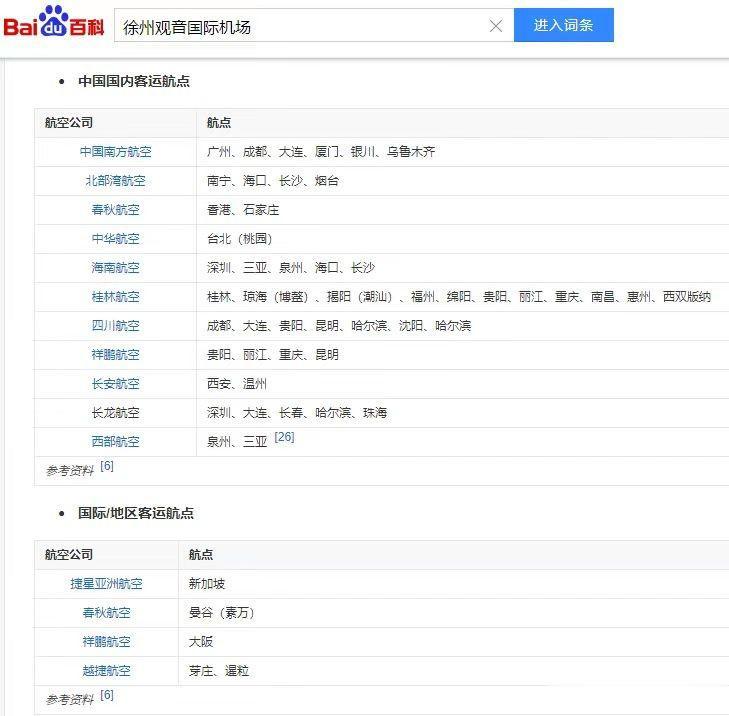Open the 长安航空 link
The height and width of the screenshot is (716, 729).
click(115, 384)
